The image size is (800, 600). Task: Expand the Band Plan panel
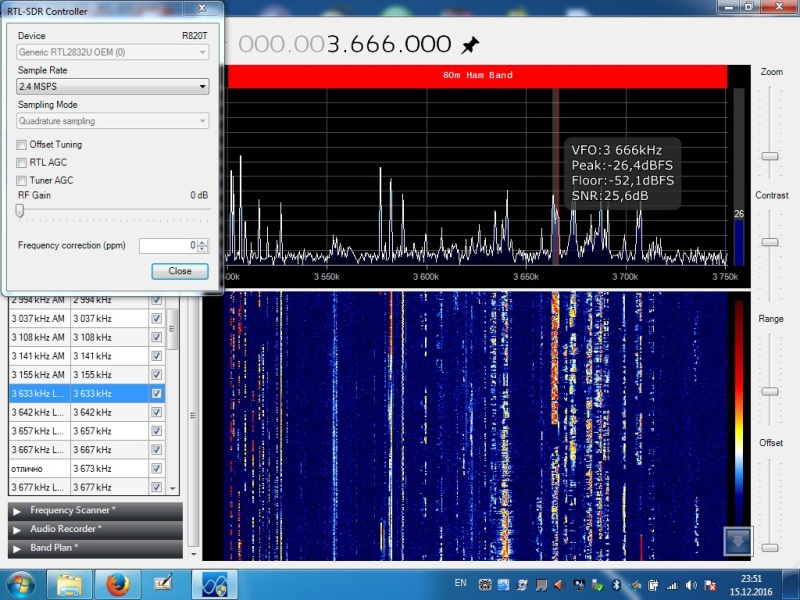click(x=95, y=548)
